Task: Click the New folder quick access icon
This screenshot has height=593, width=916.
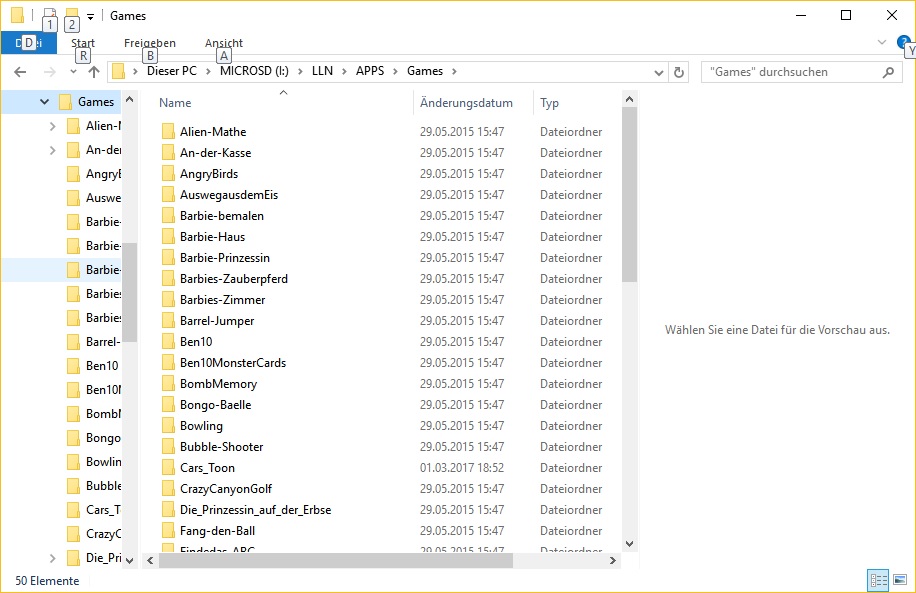Action: coord(72,15)
